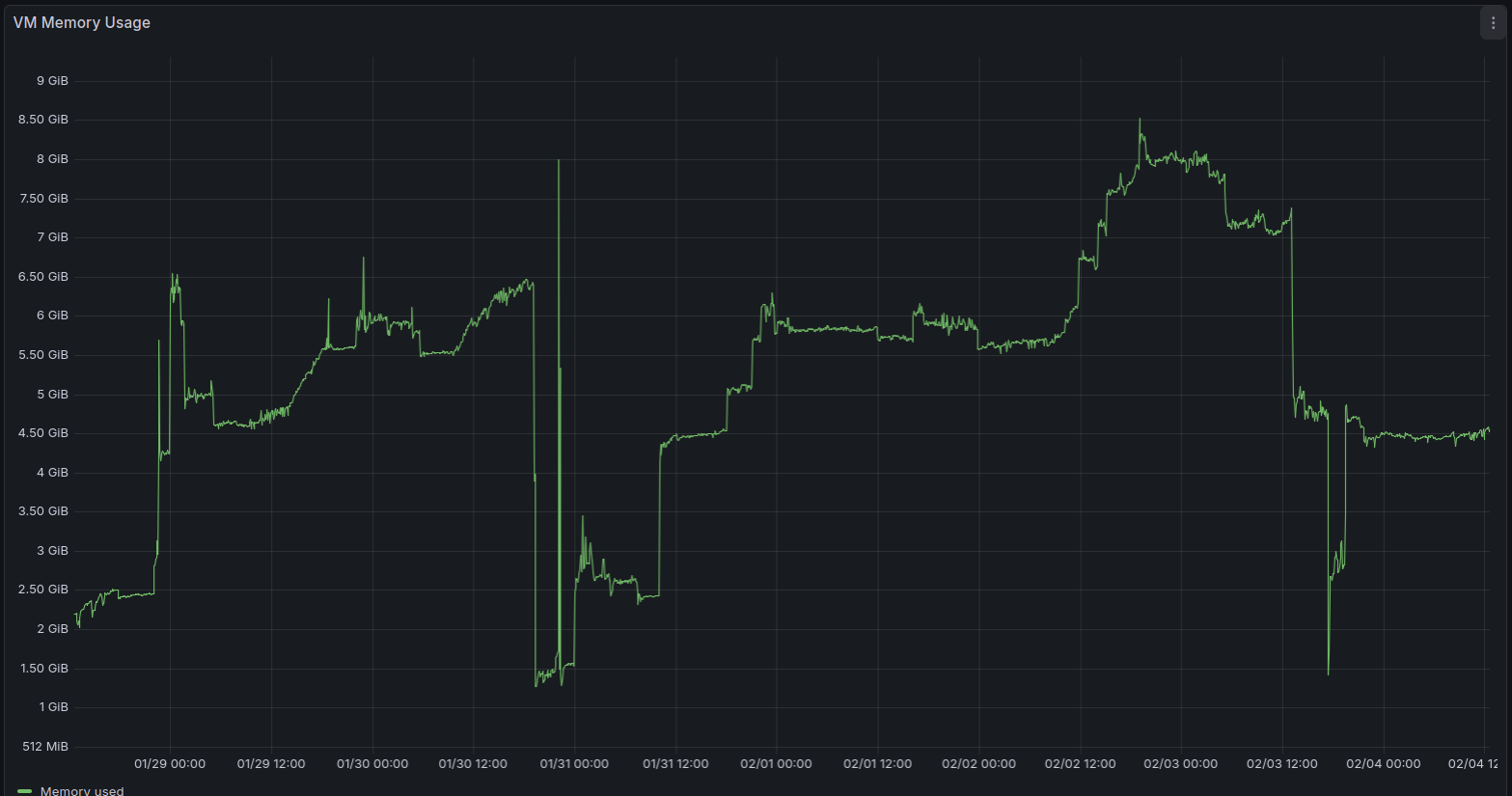Click the 02/03 00:00 x-axis label
Viewport: 1512px width, 796px height.
coord(1180,763)
